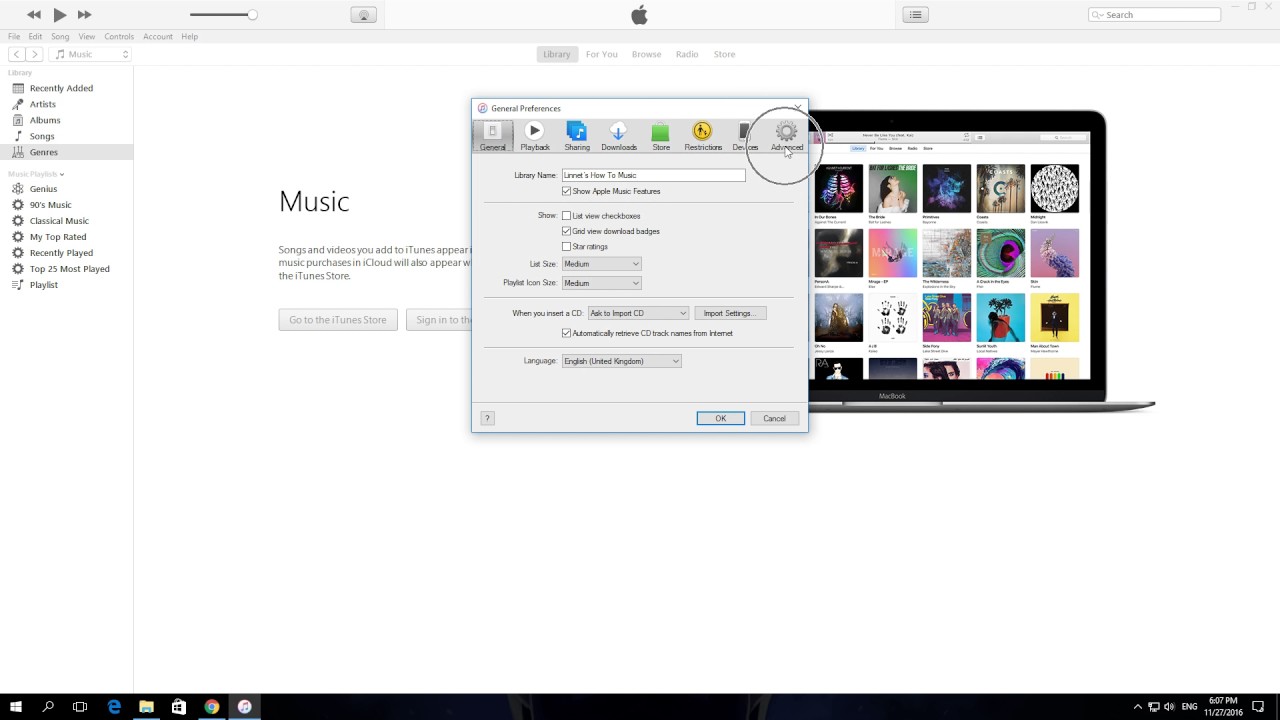
Task: Expand the Music Playlists section header
Action: point(36,174)
